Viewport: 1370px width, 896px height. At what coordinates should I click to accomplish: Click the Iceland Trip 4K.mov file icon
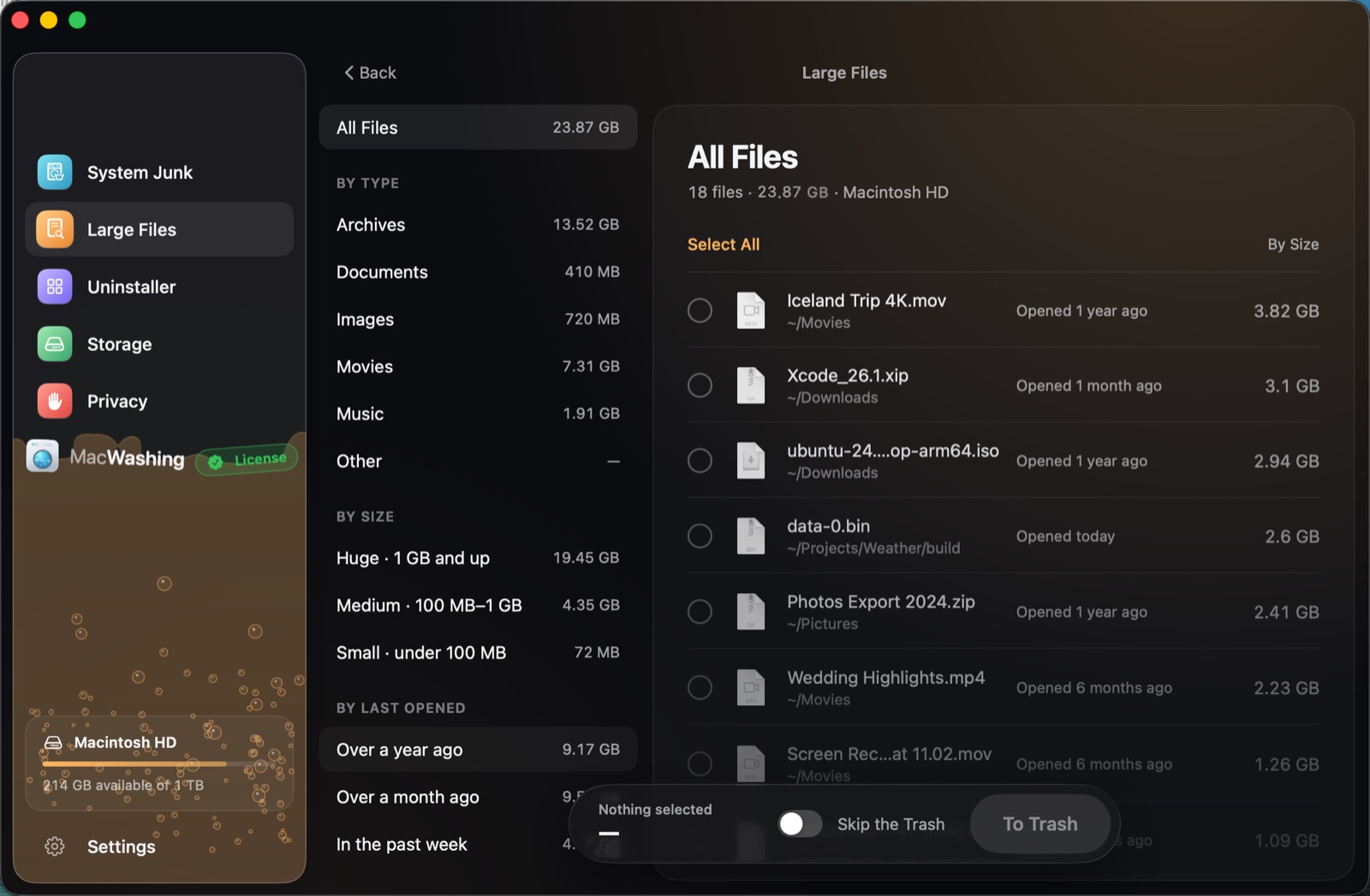point(751,311)
